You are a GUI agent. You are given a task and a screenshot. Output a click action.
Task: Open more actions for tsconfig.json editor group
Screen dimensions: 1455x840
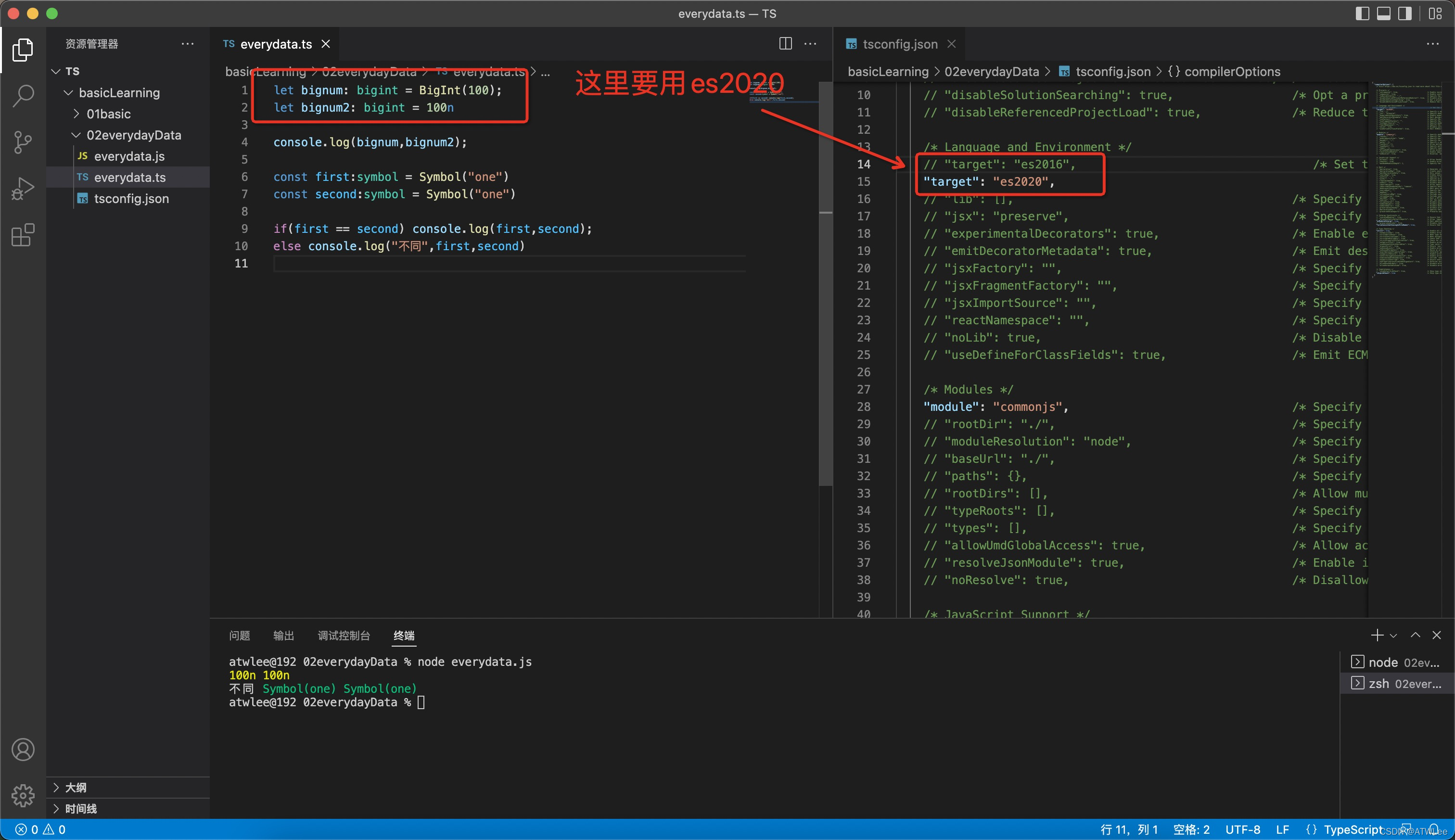(1432, 44)
